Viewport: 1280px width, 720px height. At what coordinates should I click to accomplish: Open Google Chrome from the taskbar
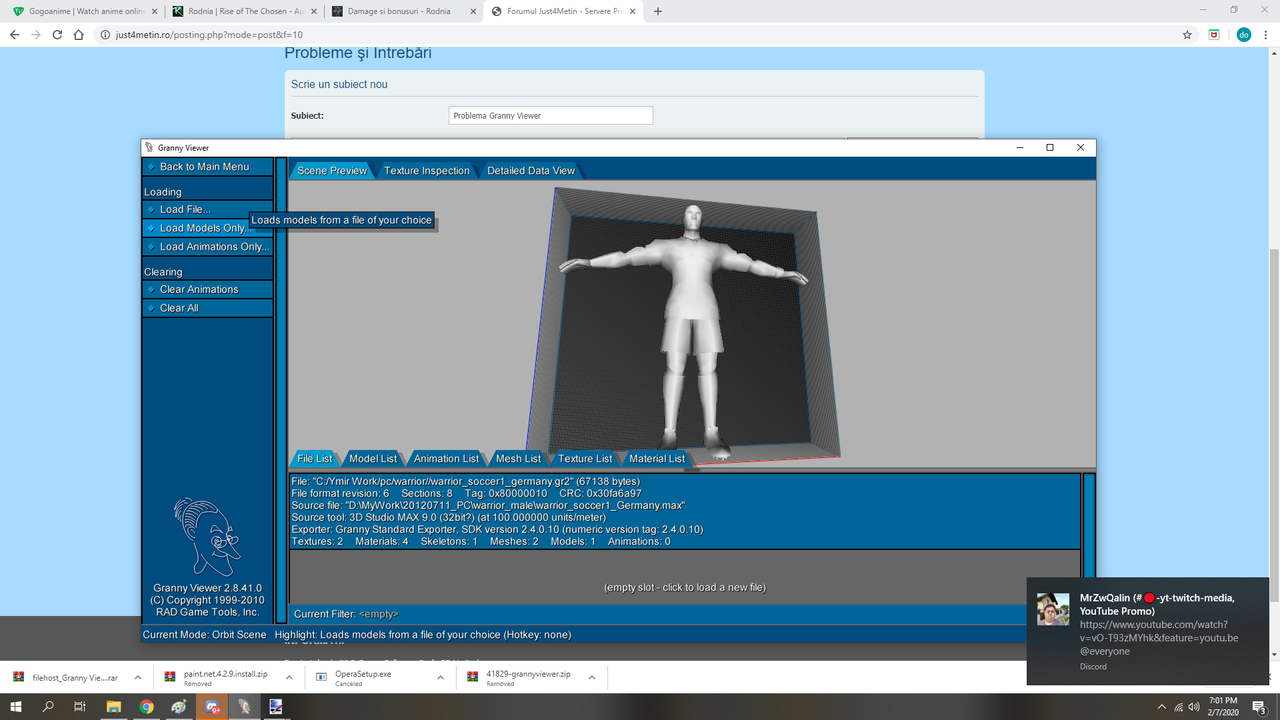click(147, 706)
